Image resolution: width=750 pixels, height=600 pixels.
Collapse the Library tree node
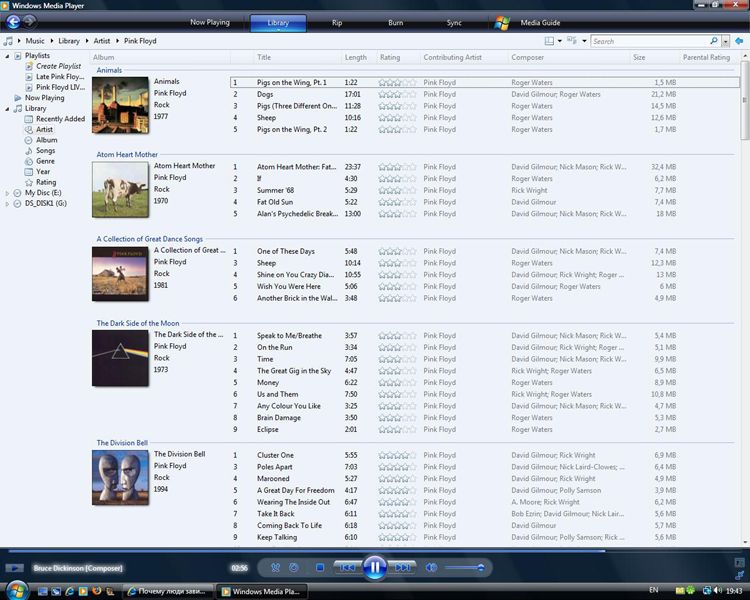(7, 109)
